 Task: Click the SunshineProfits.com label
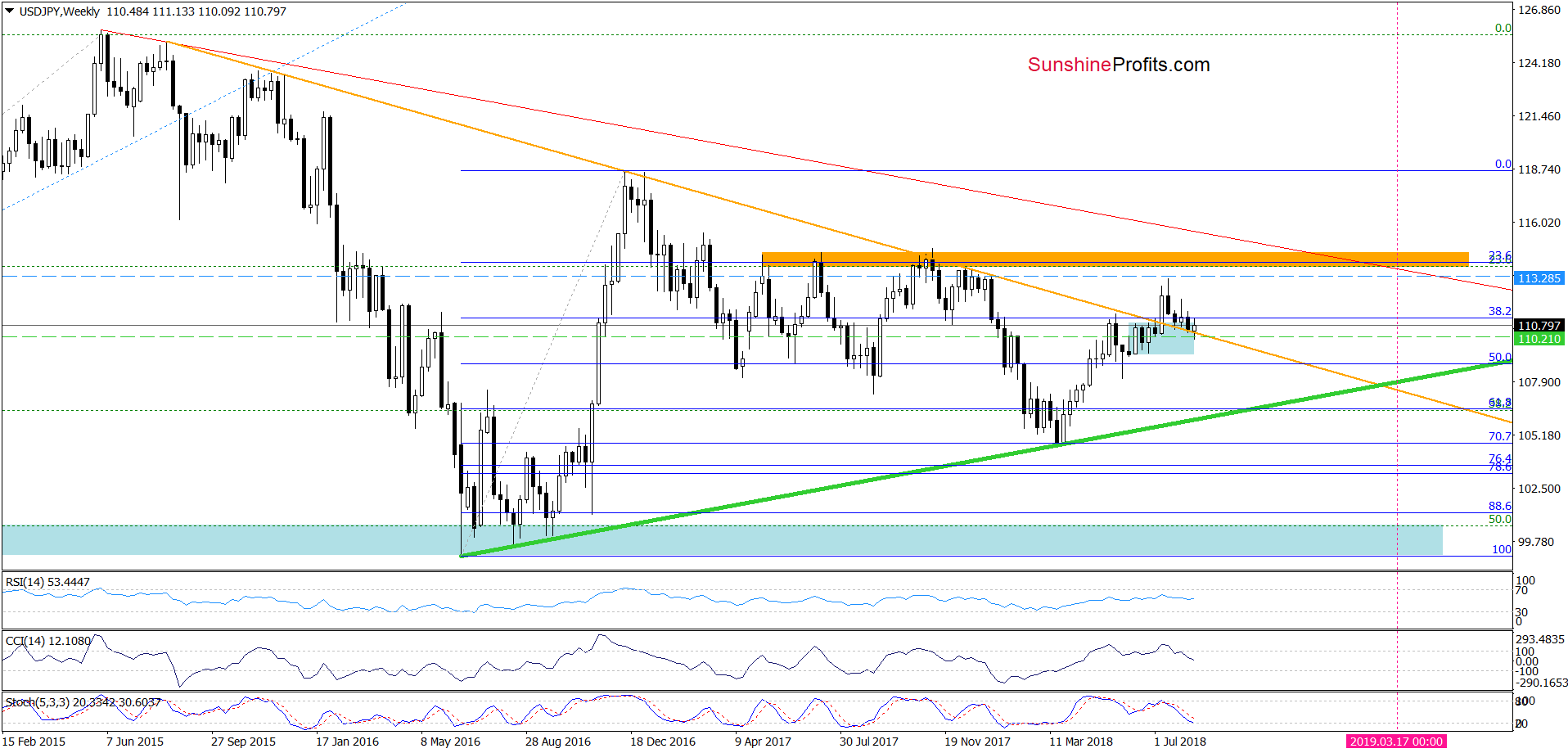(x=1119, y=65)
